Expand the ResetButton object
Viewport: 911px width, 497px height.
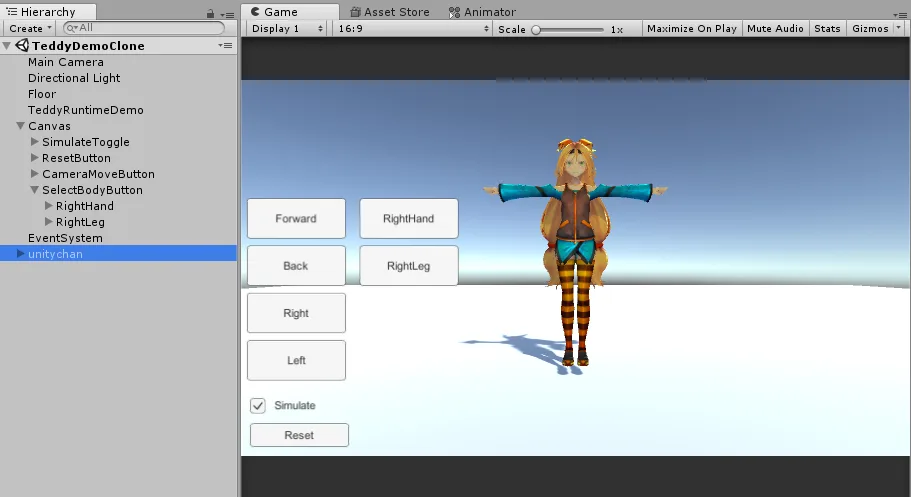(x=34, y=158)
